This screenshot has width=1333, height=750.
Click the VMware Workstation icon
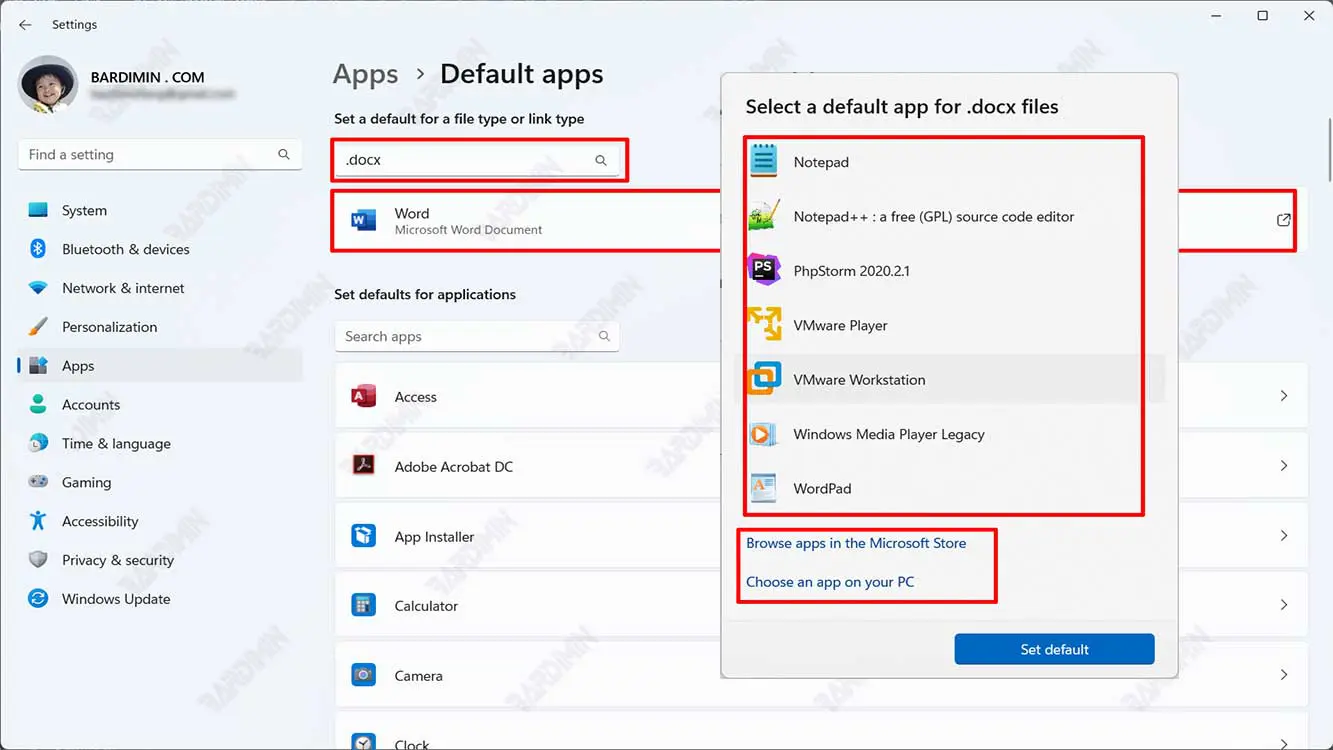click(764, 379)
